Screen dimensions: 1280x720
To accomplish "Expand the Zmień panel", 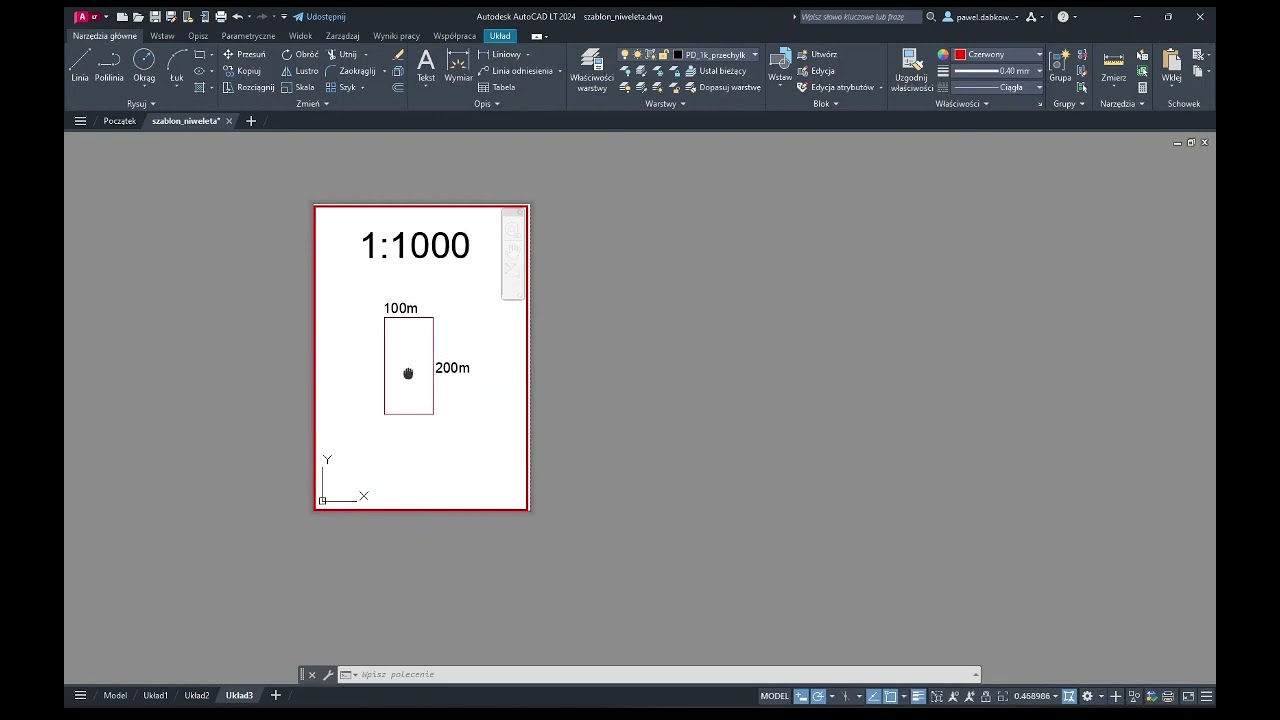I will tap(313, 104).
